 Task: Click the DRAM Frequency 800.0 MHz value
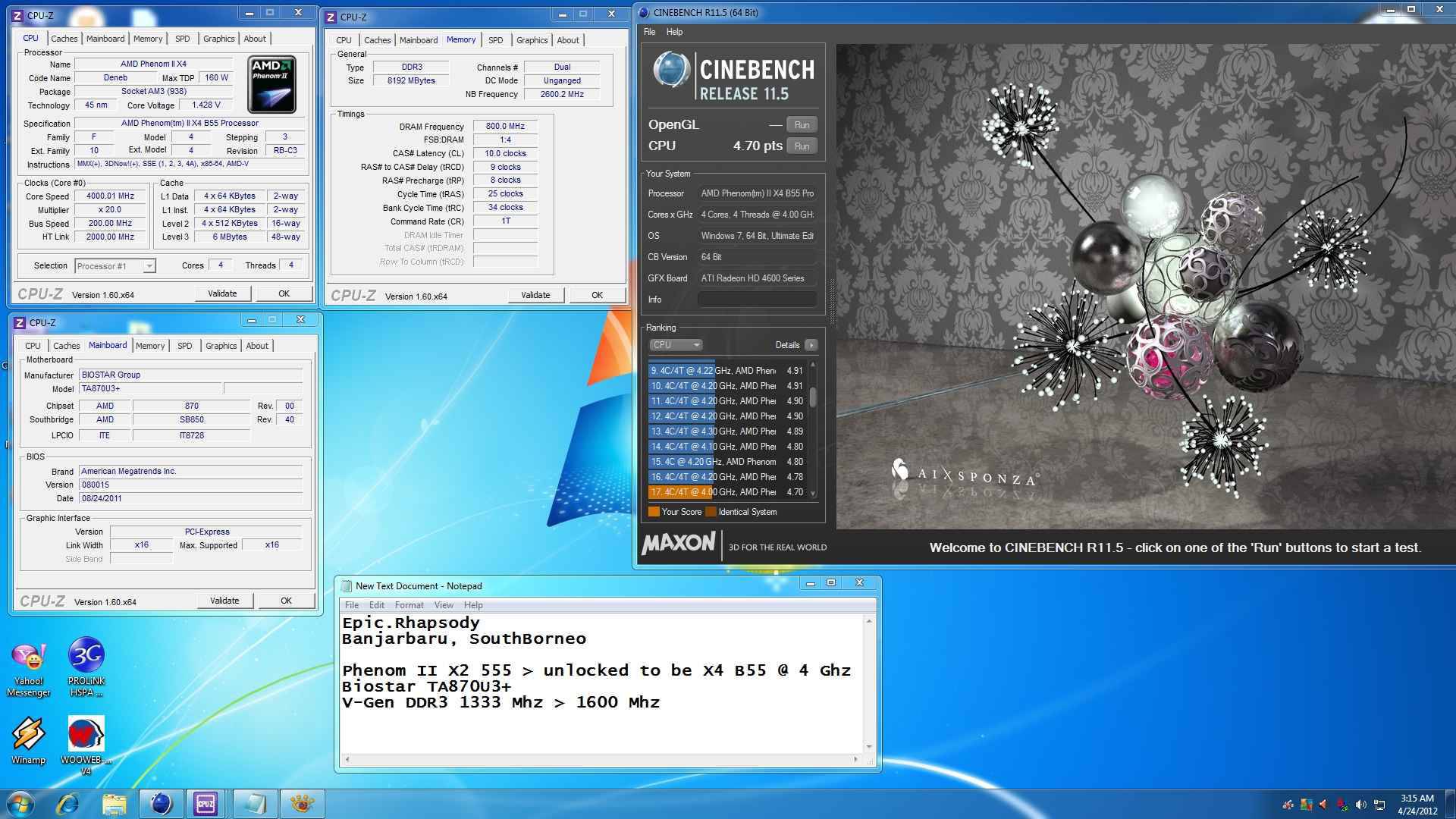[505, 127]
